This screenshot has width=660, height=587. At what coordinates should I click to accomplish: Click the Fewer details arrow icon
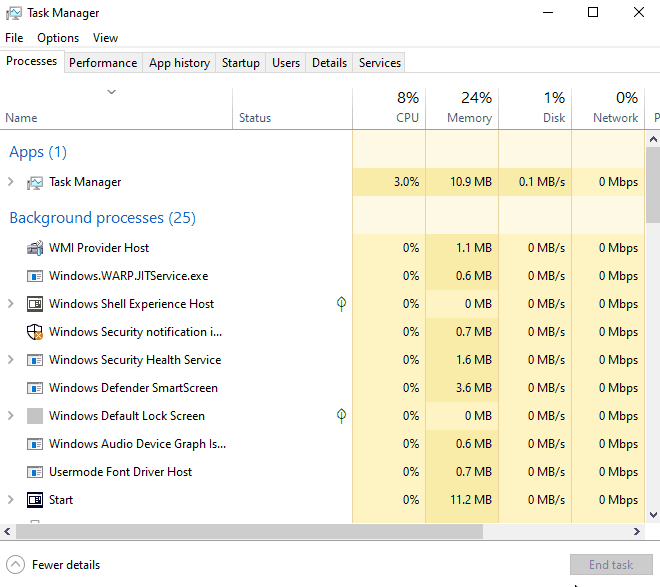(x=16, y=565)
